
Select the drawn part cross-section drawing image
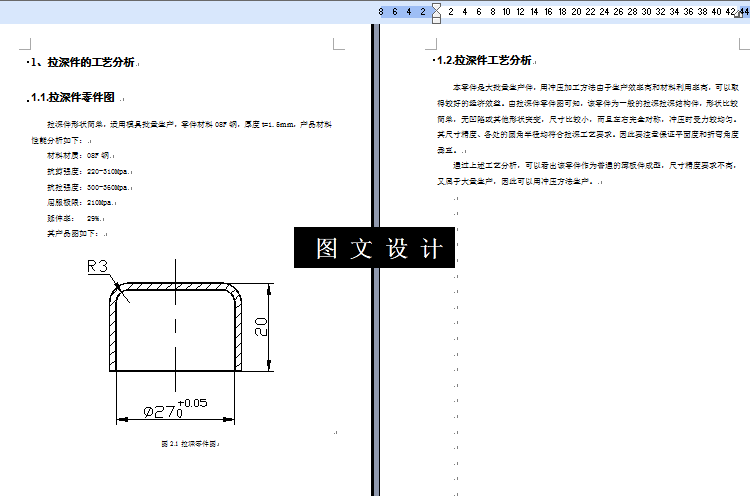point(180,342)
